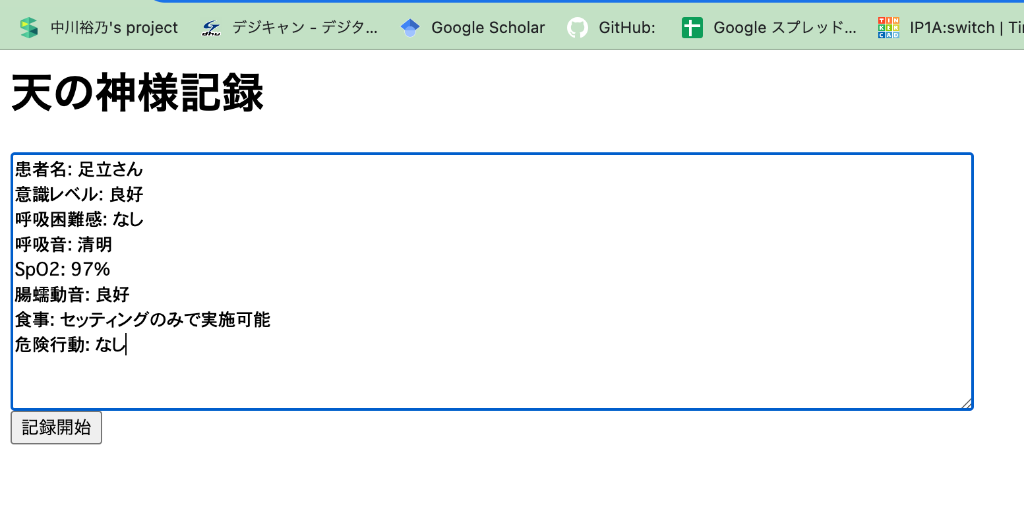Click the 記録開始 button
This screenshot has height=527, width=1024.
[x=56, y=428]
